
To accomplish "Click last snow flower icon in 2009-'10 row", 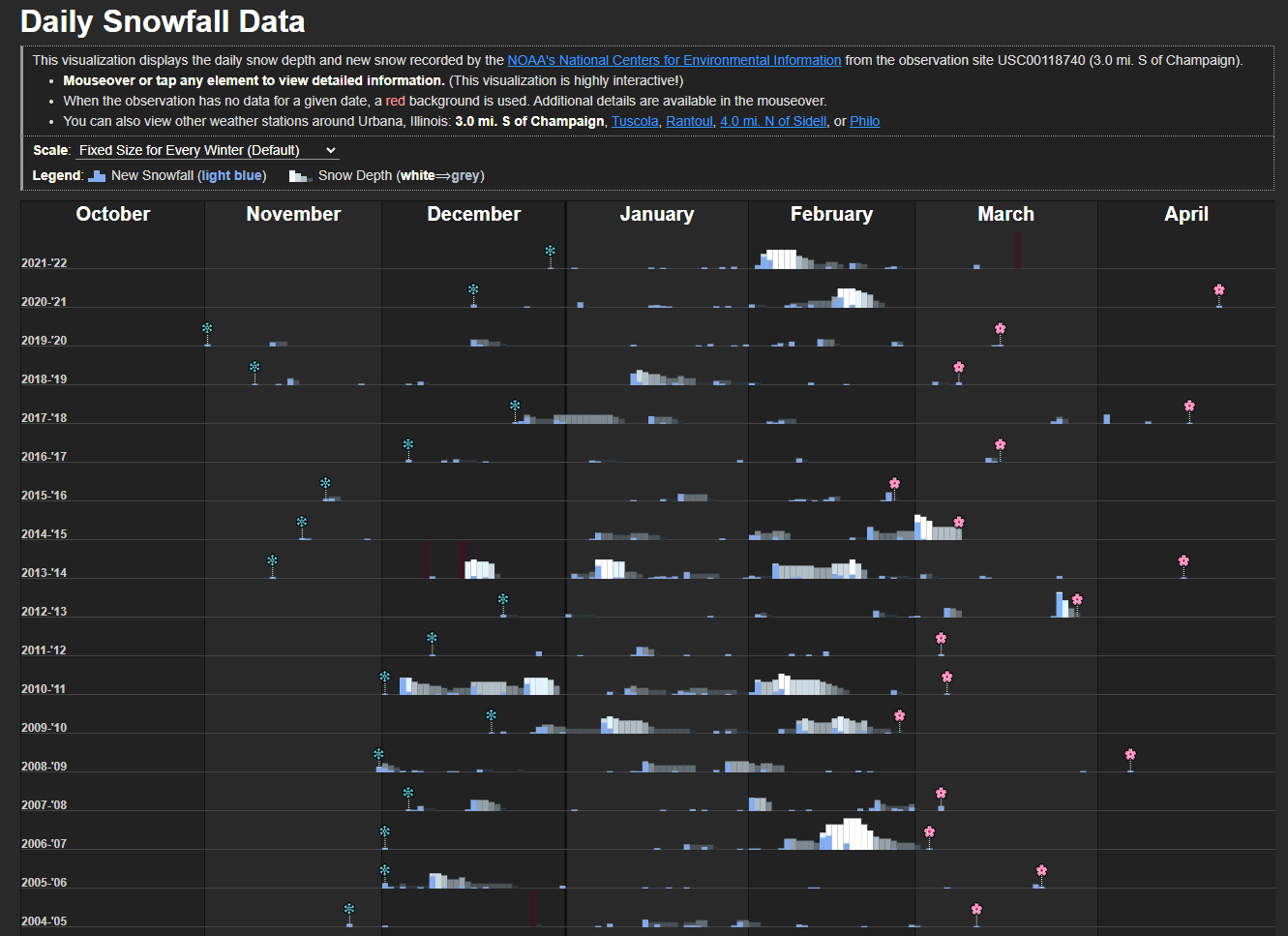I will coord(900,716).
